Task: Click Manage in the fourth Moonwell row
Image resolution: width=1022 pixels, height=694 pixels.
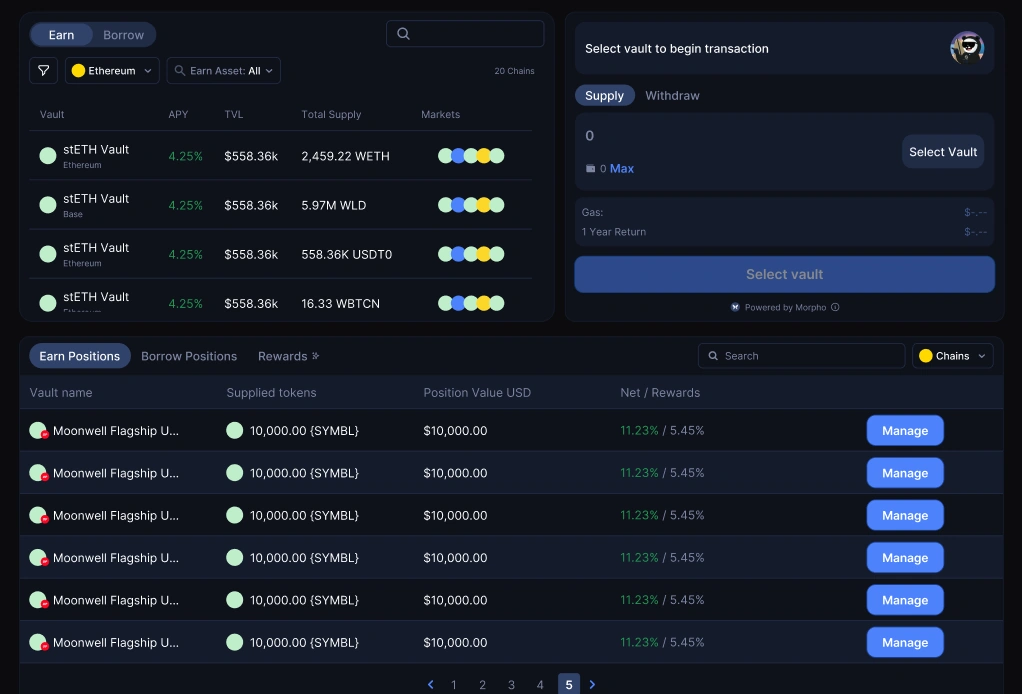Action: [x=905, y=557]
